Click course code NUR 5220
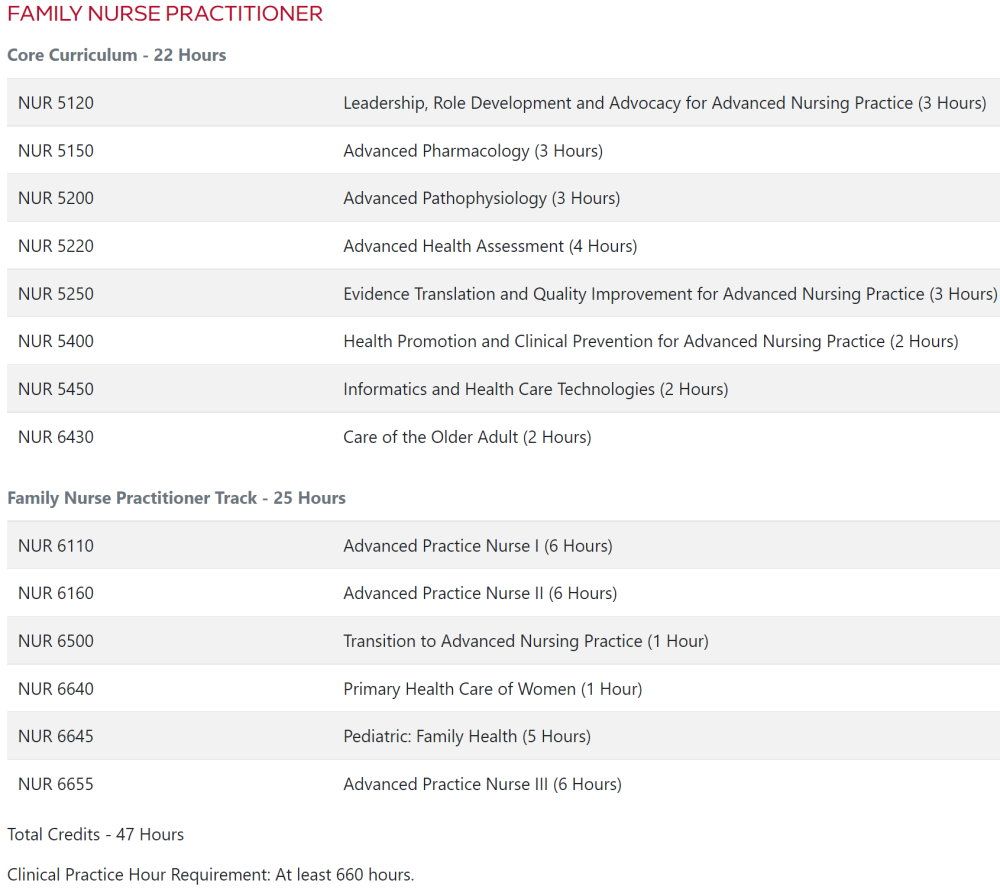The height and width of the screenshot is (890, 1000). pyautogui.click(x=56, y=246)
